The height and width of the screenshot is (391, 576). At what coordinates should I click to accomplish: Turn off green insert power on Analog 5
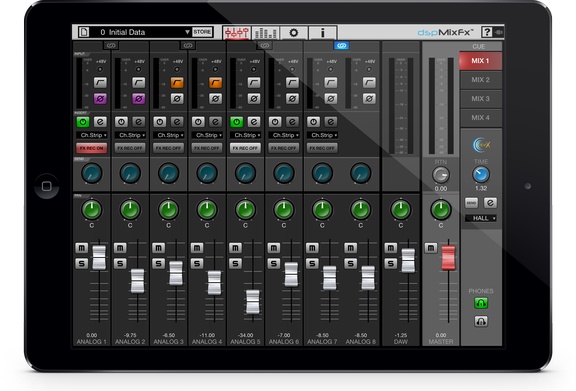pyautogui.click(x=237, y=122)
